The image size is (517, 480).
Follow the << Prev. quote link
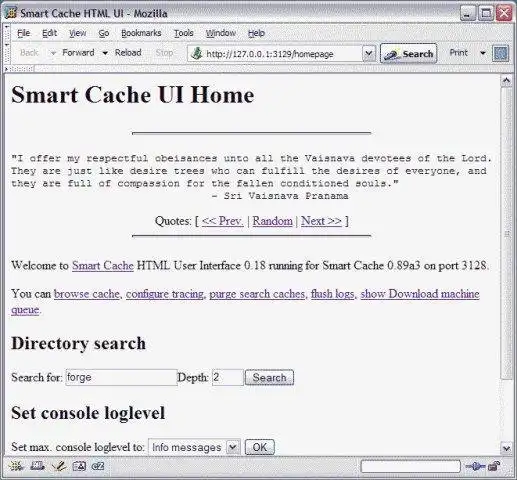pyautogui.click(x=222, y=221)
